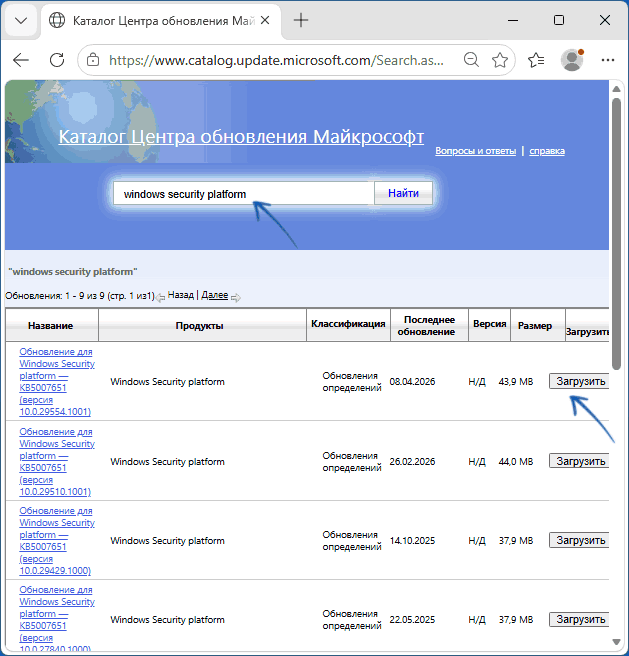Click the scrollbar up arrow

pyautogui.click(x=616, y=89)
